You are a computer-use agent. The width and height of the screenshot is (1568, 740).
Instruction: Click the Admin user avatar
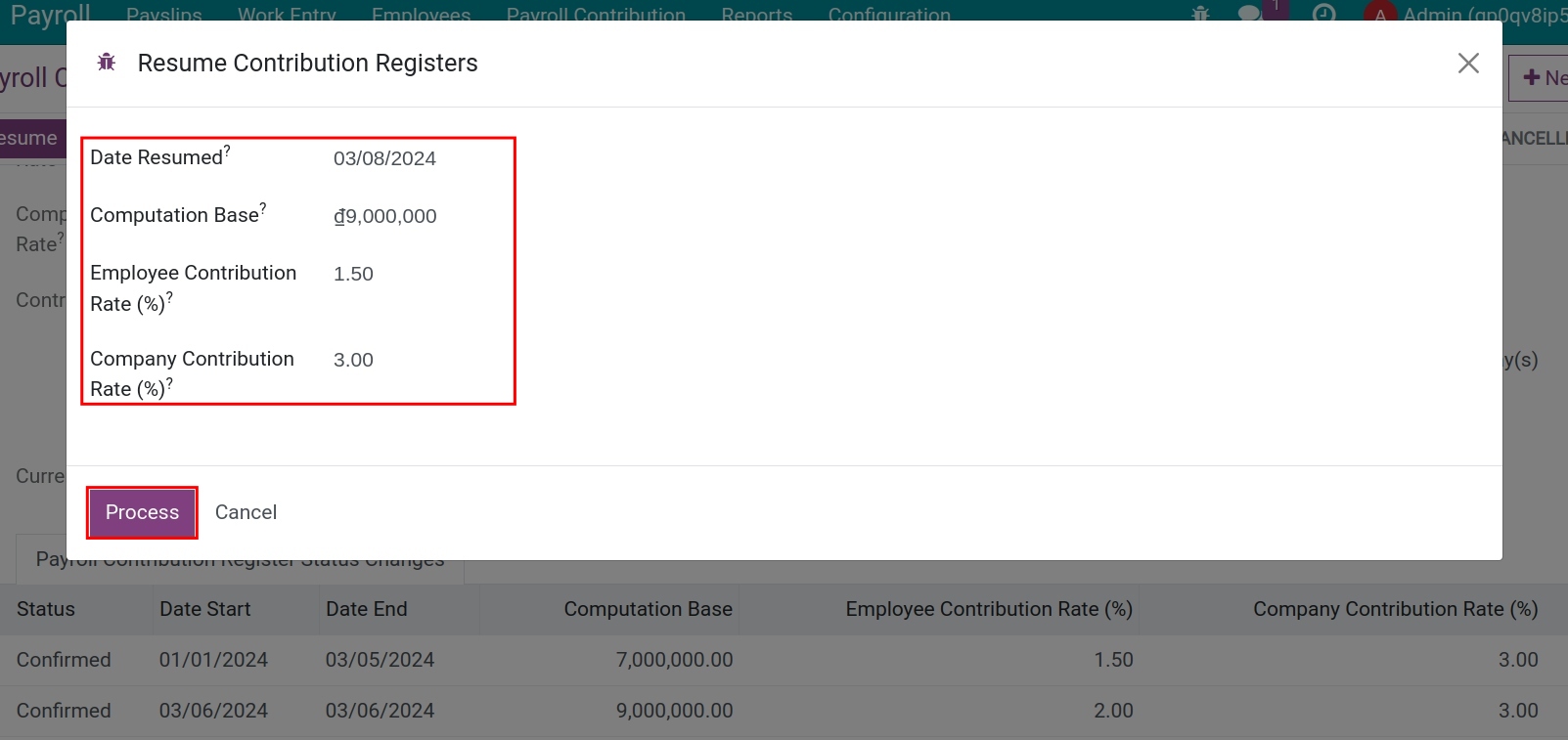1379,15
